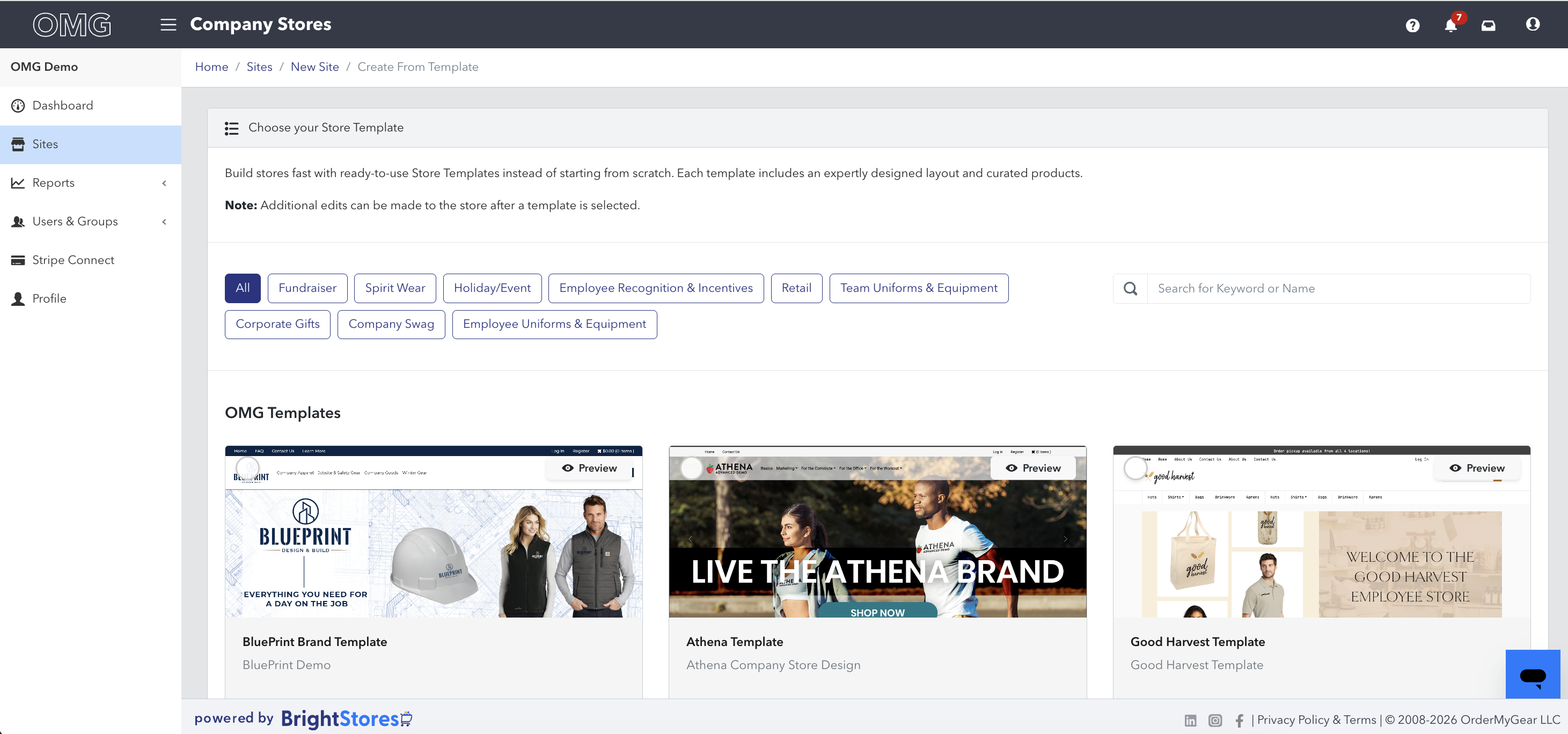Click the Users & Groups icon

(x=18, y=222)
